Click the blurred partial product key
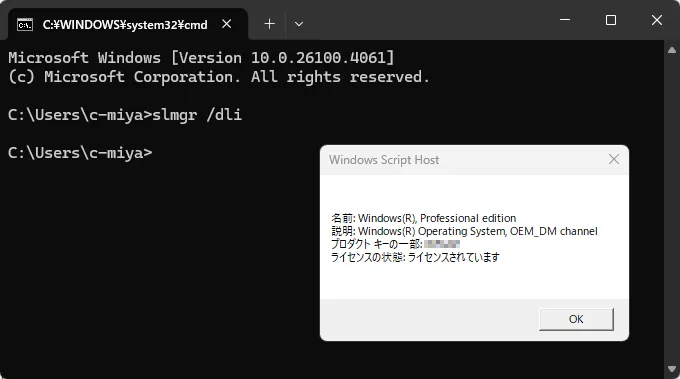This screenshot has height=379, width=680. [x=442, y=244]
